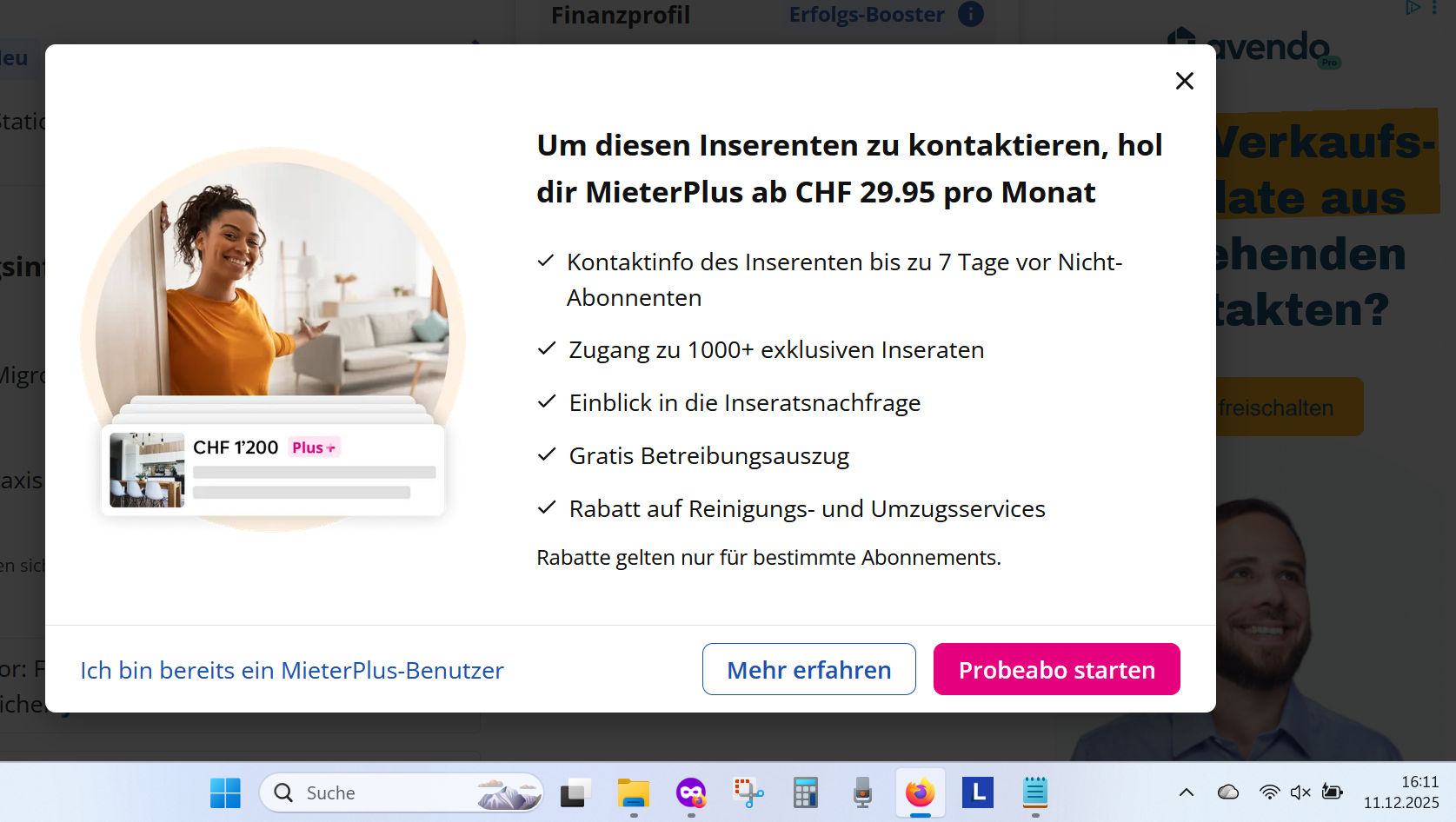Launch Snipping Tool from the taskbar
1456x822 pixels.
(x=748, y=792)
